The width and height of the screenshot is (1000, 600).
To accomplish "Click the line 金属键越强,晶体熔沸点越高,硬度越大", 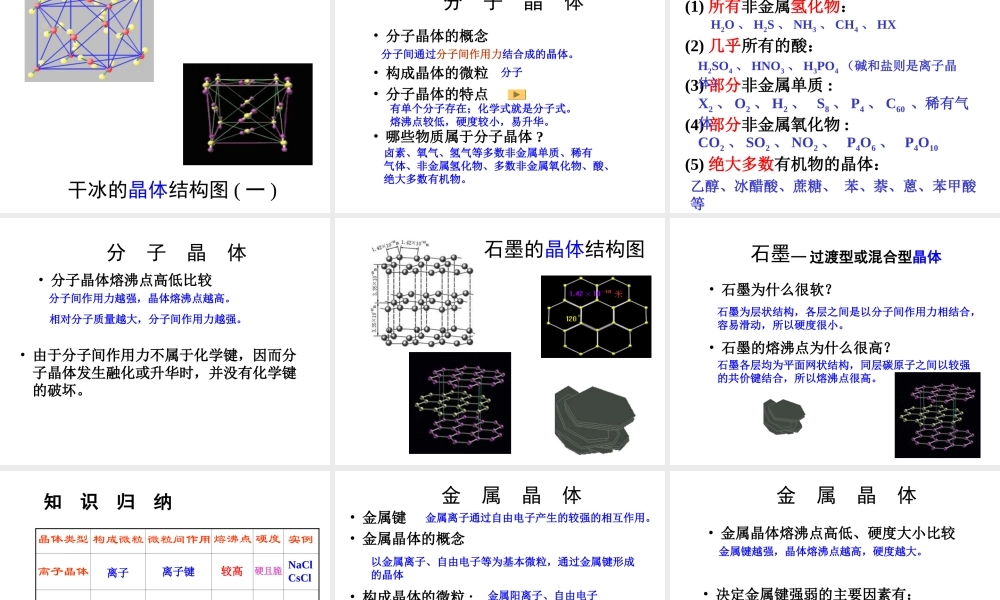I will coord(821,552).
